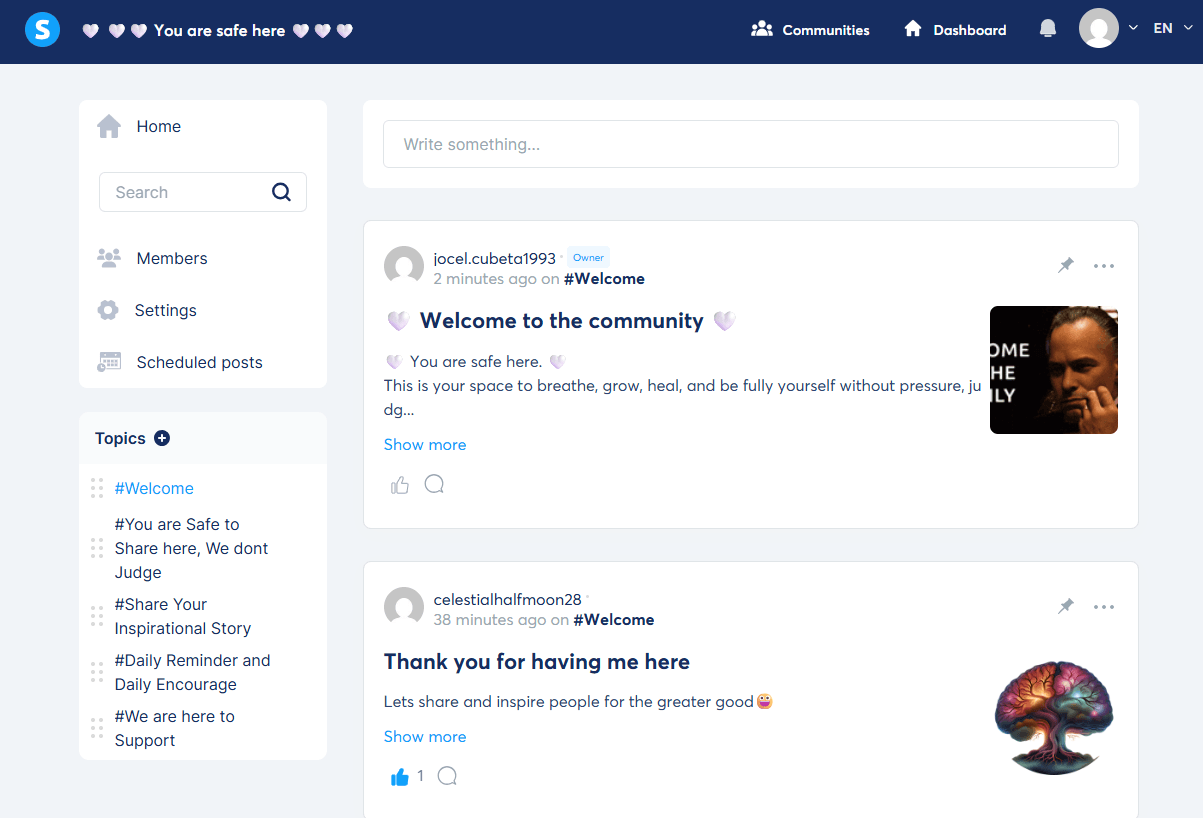Select Home in the sidebar

pyautogui.click(x=158, y=126)
